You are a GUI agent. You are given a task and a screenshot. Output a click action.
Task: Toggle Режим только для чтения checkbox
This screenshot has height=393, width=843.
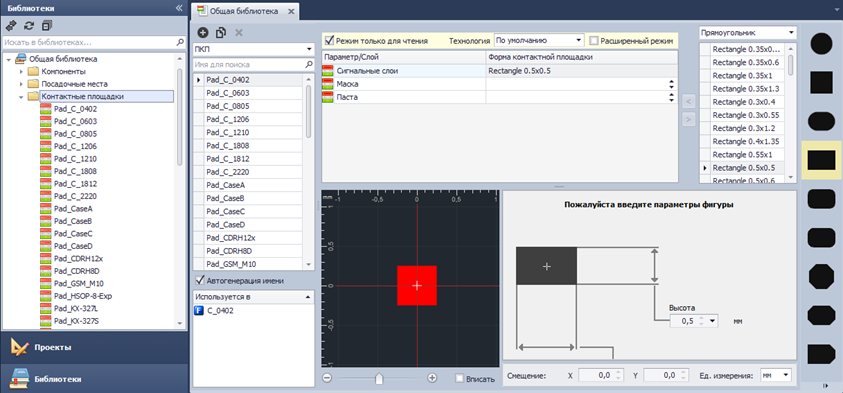[x=330, y=40]
